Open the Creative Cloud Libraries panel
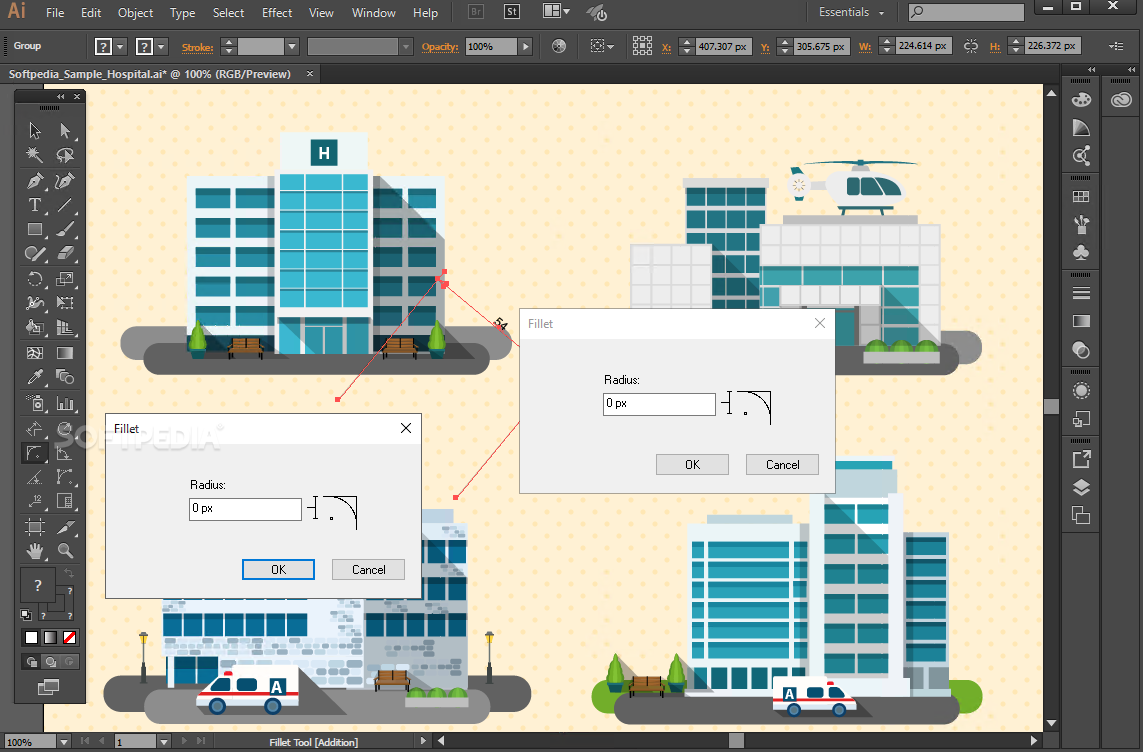 click(x=1121, y=101)
